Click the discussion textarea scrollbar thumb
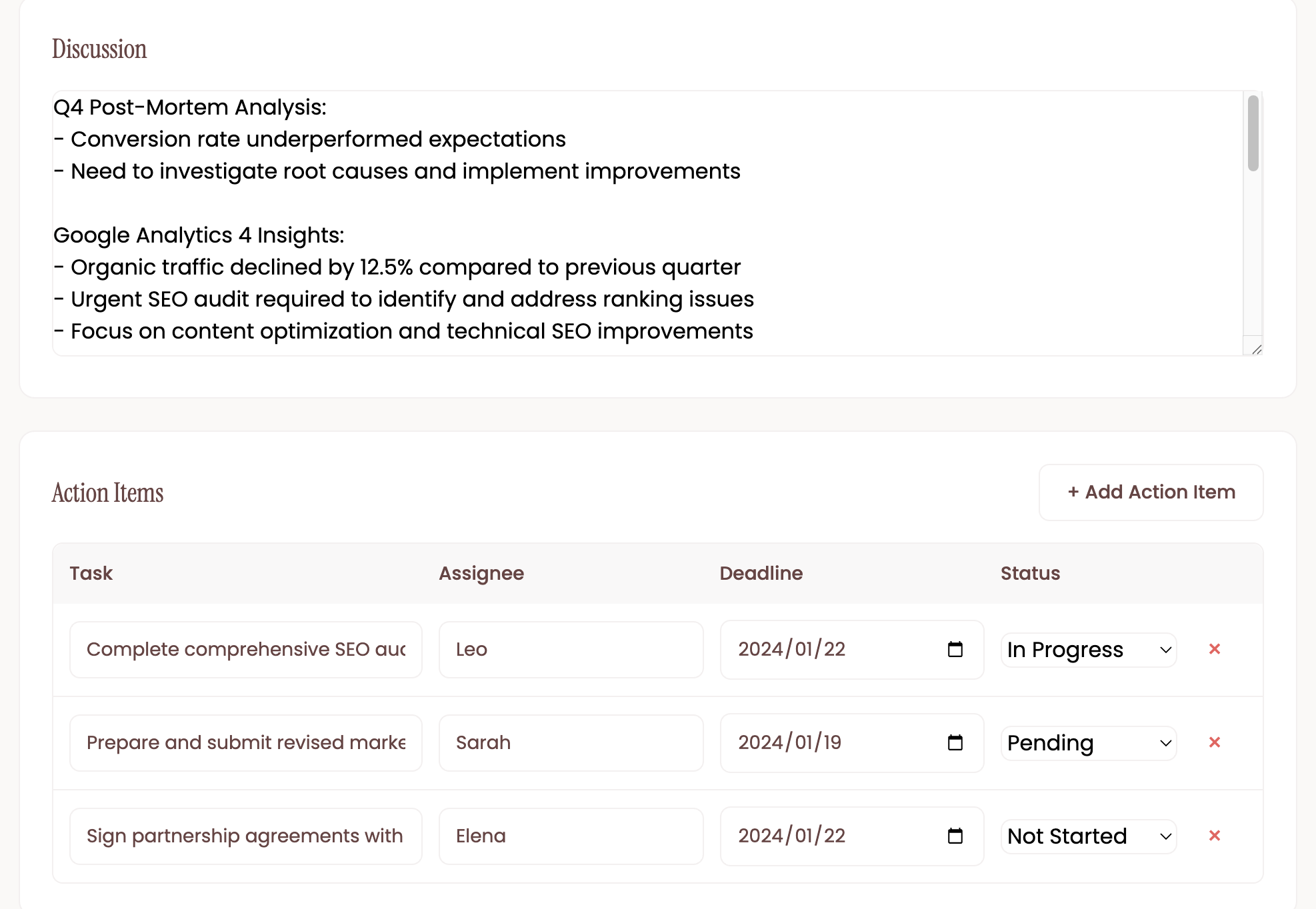Screen dimensions: 1316x909 click(1253, 133)
